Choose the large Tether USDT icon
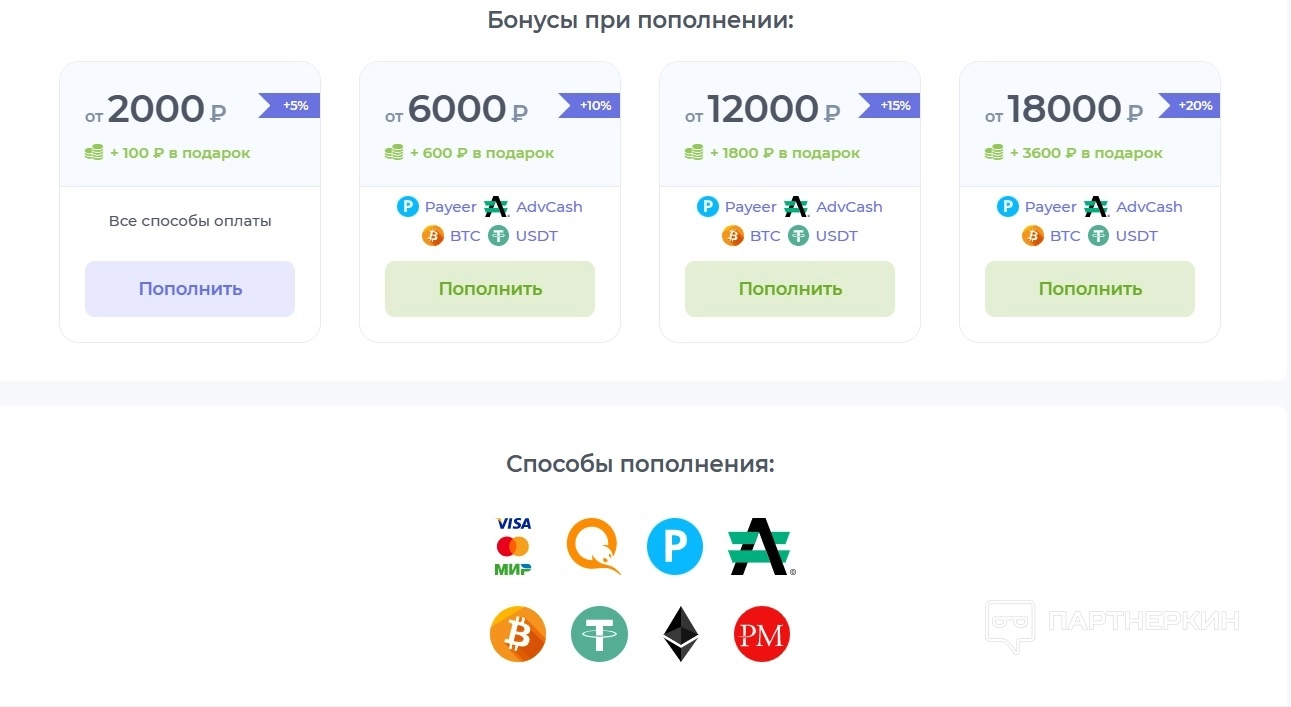Viewport: 1291px width, 707px height. tap(599, 634)
